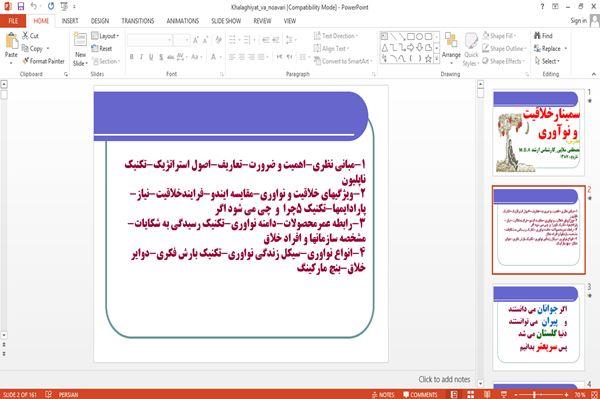
Task: Cut the selection with scissors icon
Action: pos(26,36)
